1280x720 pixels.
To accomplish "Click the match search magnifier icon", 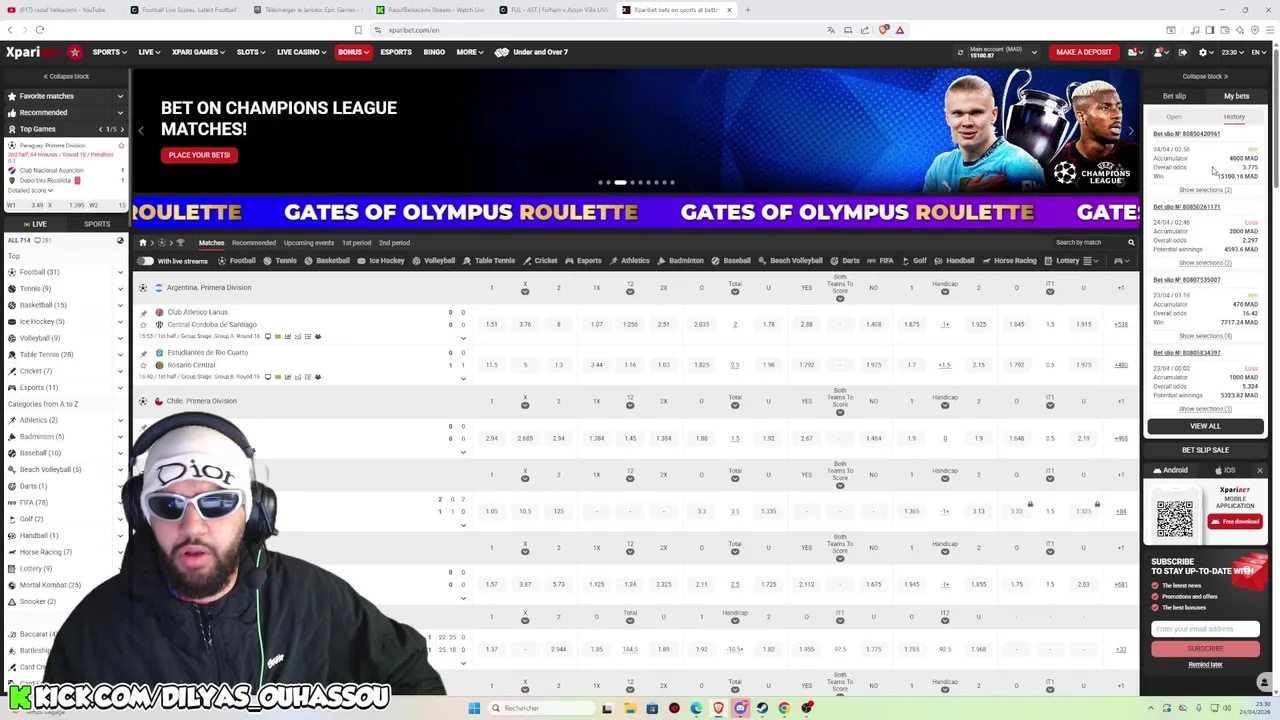I will click(1131, 243).
